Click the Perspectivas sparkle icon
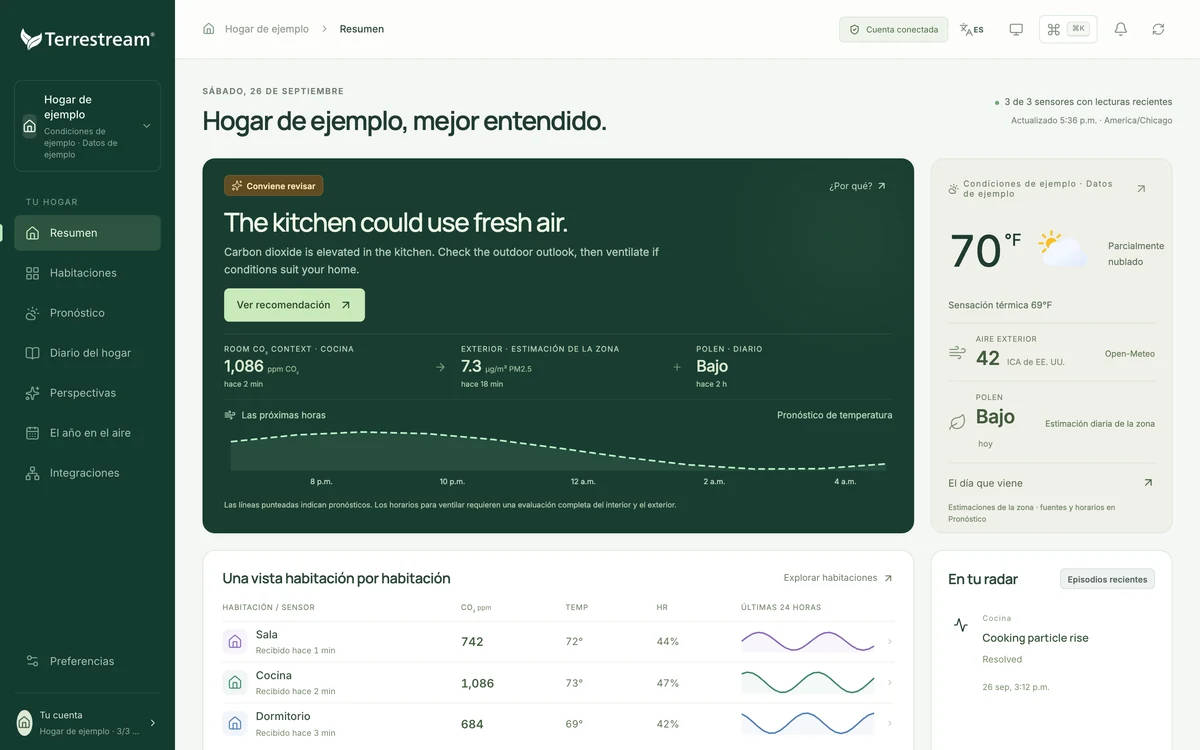1200x750 pixels. click(x=32, y=393)
